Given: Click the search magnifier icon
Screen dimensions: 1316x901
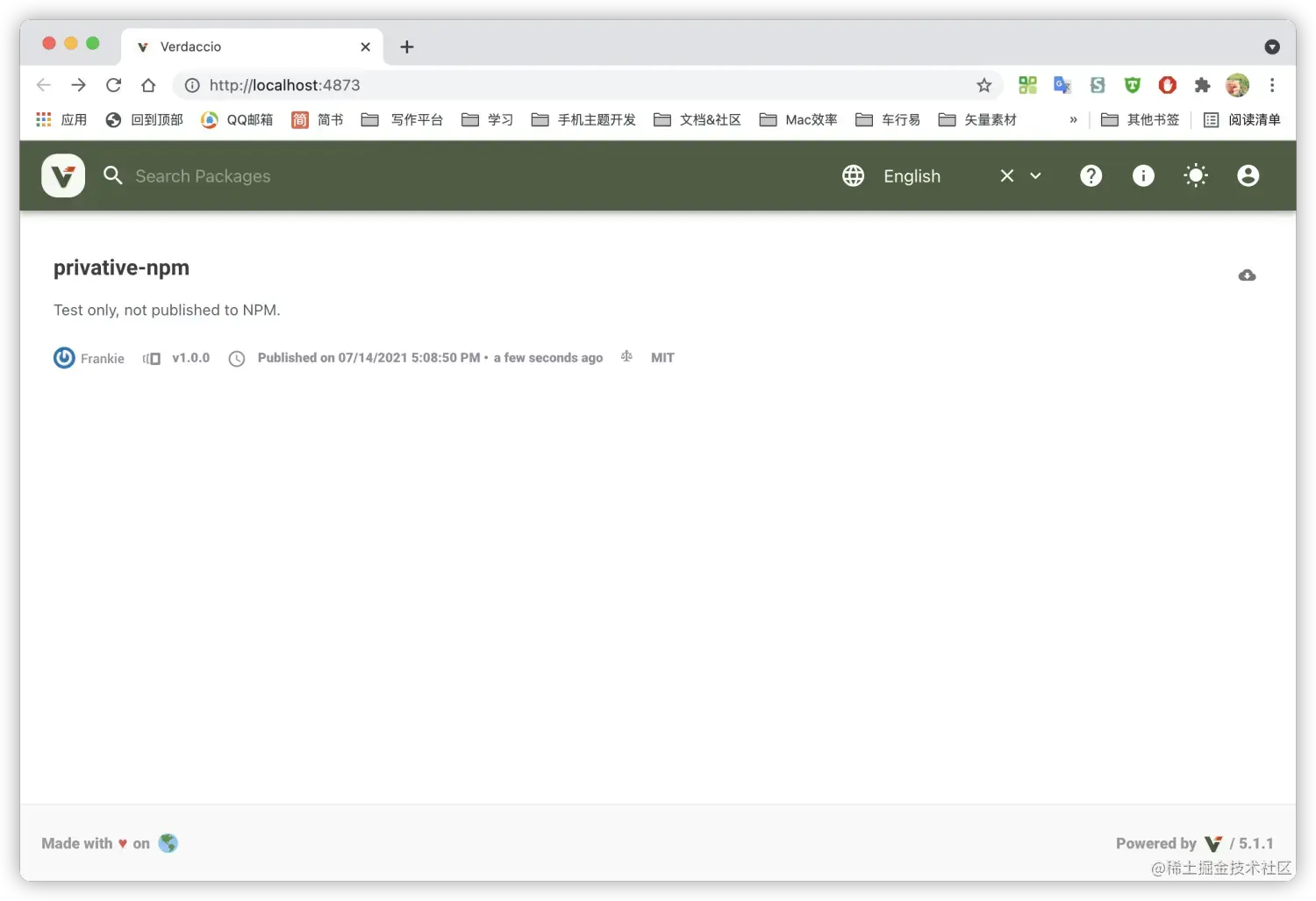Looking at the screenshot, I should tap(113, 175).
